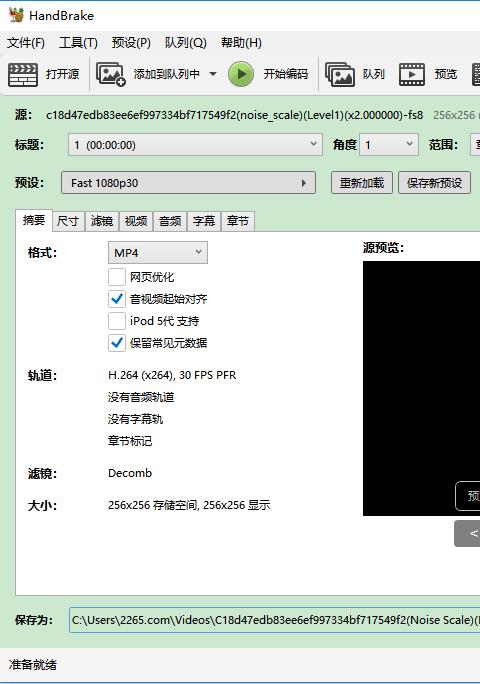Click the Decomb filter text
Viewport: 480px width, 684px height.
click(x=130, y=473)
